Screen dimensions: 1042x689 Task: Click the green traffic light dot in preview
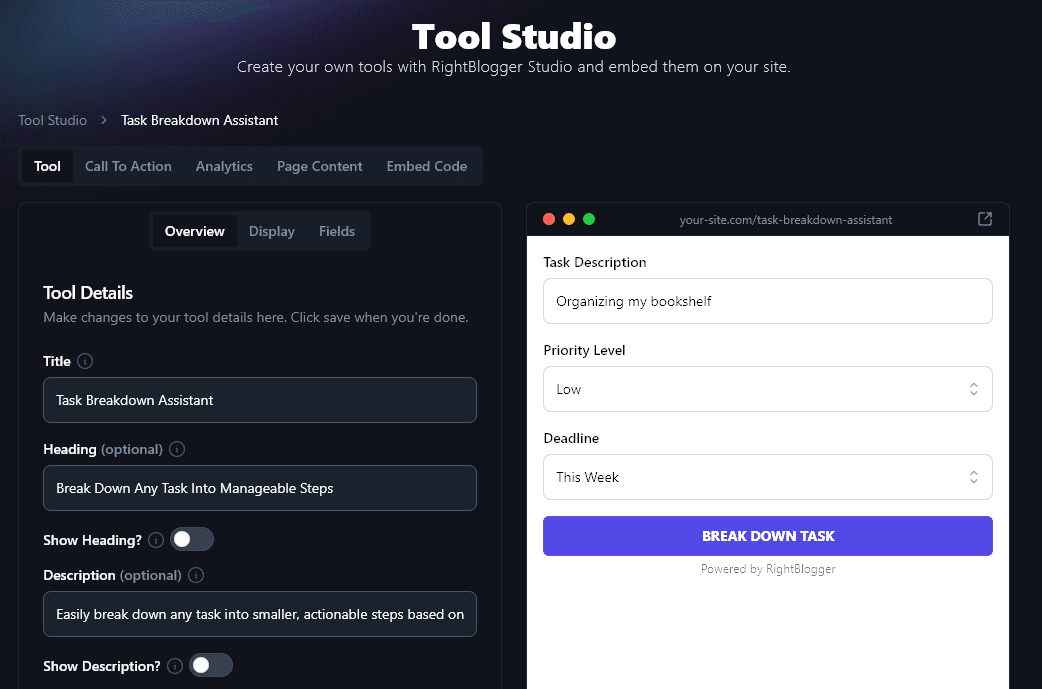click(x=589, y=218)
